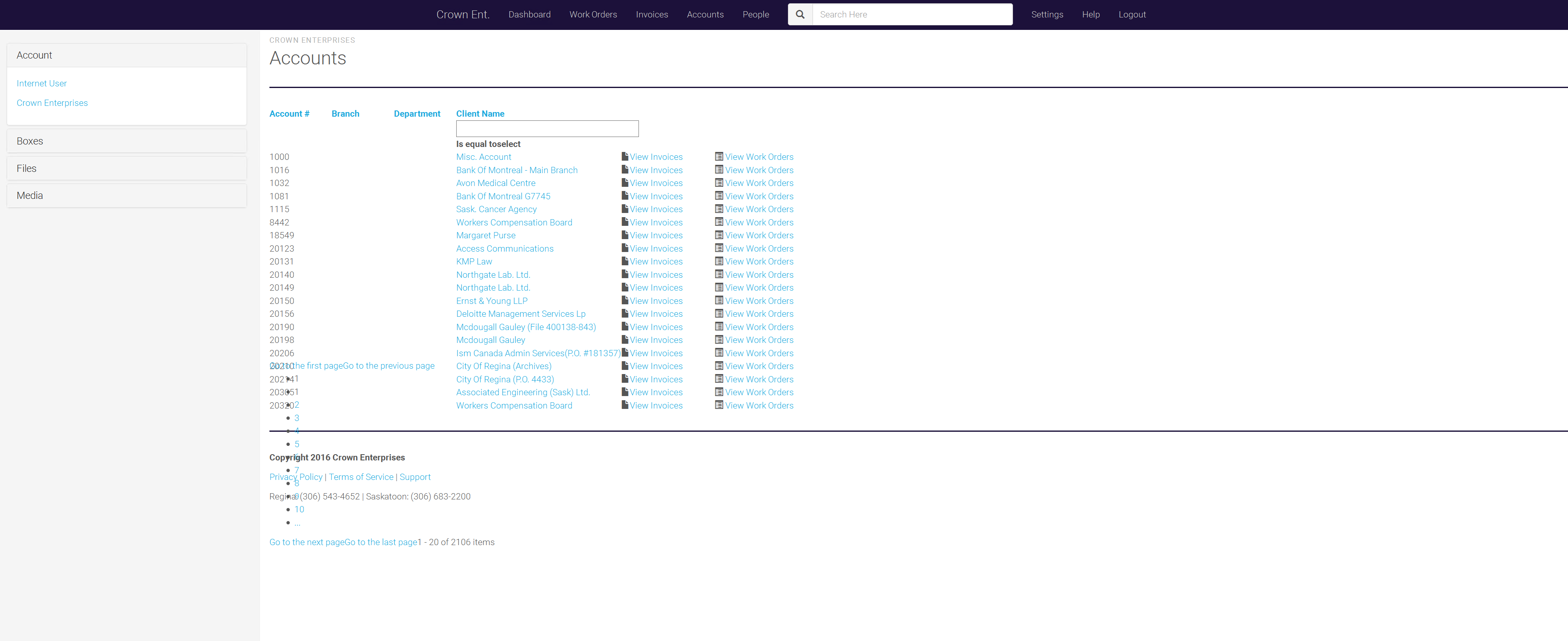Collapse the Account sidebar panel

pyautogui.click(x=35, y=55)
